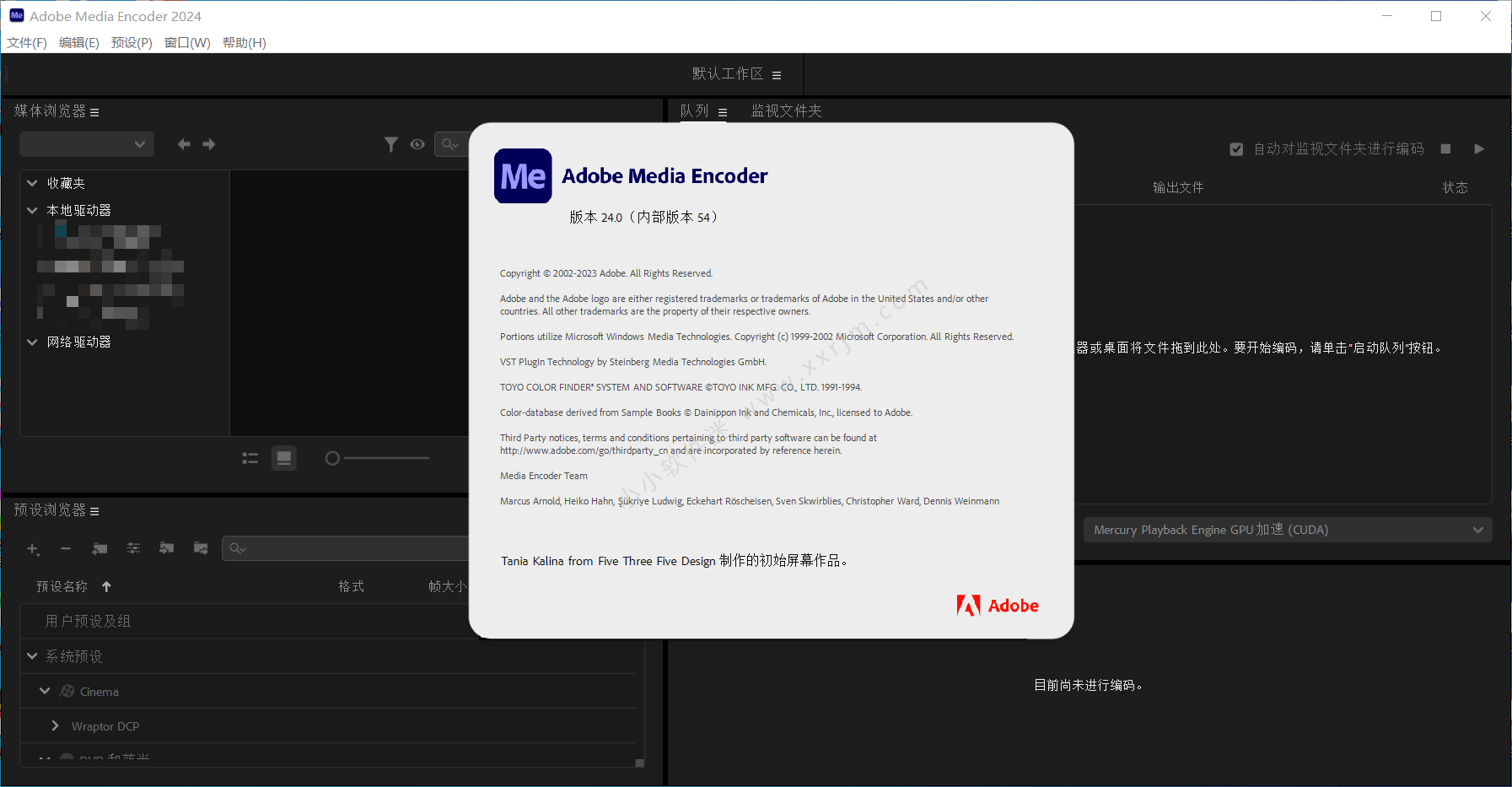
Task: Click the start queue play button
Action: point(1479,149)
